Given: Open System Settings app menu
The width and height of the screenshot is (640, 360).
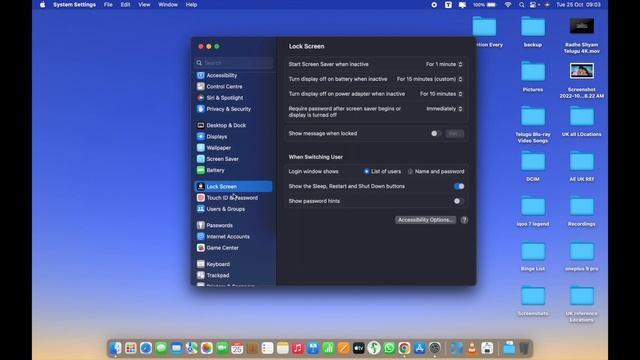Looking at the screenshot, I should (74, 5).
